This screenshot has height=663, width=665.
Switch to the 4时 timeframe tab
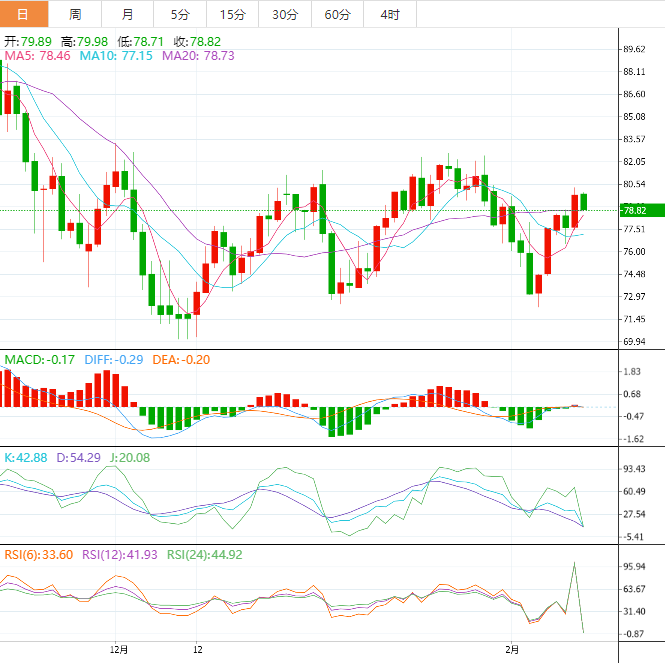click(390, 14)
